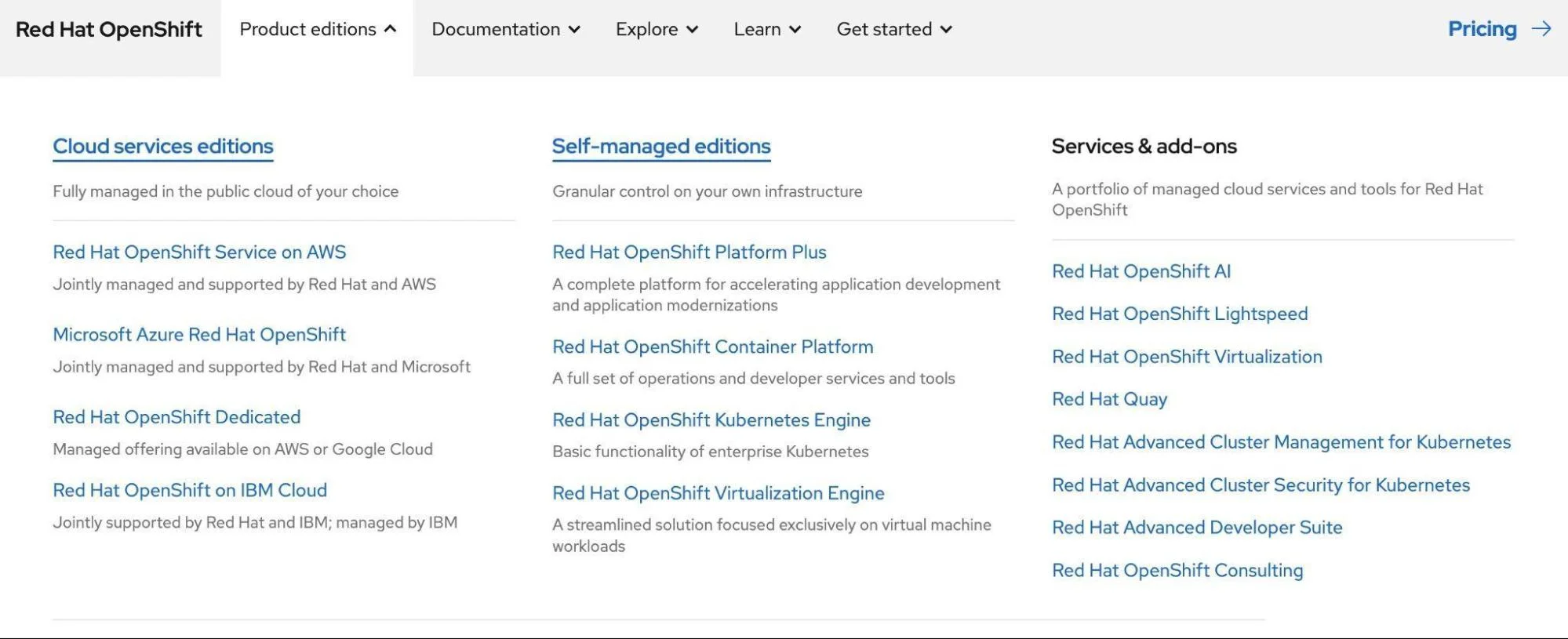Click 'A full set of operations and developer services' text

[x=754, y=379]
